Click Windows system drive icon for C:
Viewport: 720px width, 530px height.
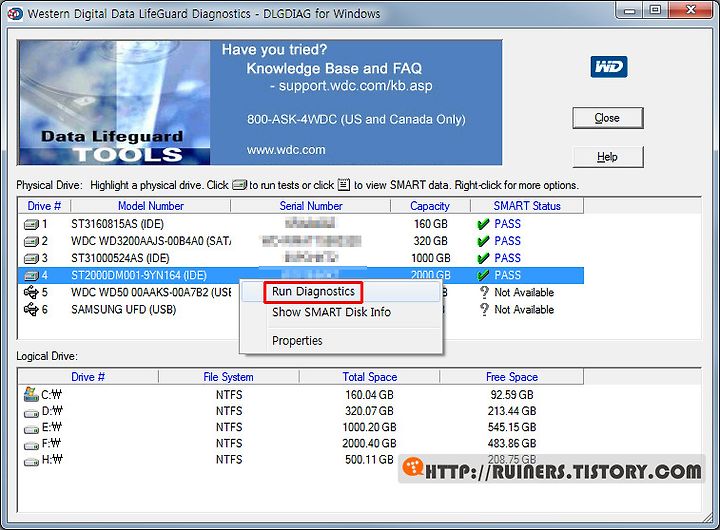[x=31, y=394]
